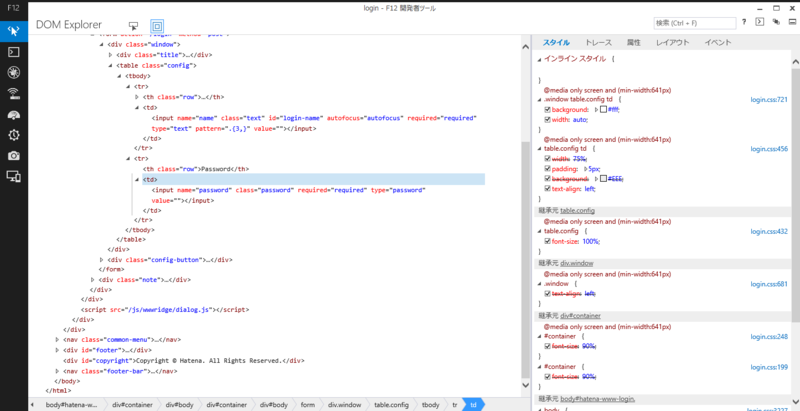This screenshot has height=411, width=800.
Task: Toggle the background #EEE property checkbox
Action: pyautogui.click(x=547, y=178)
